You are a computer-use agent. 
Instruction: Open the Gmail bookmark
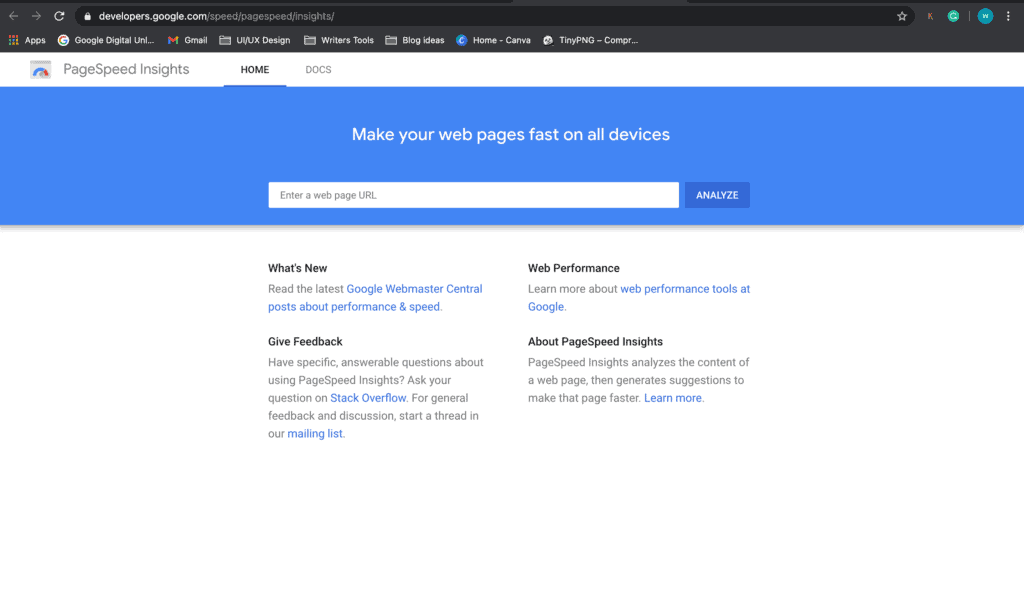(x=187, y=40)
